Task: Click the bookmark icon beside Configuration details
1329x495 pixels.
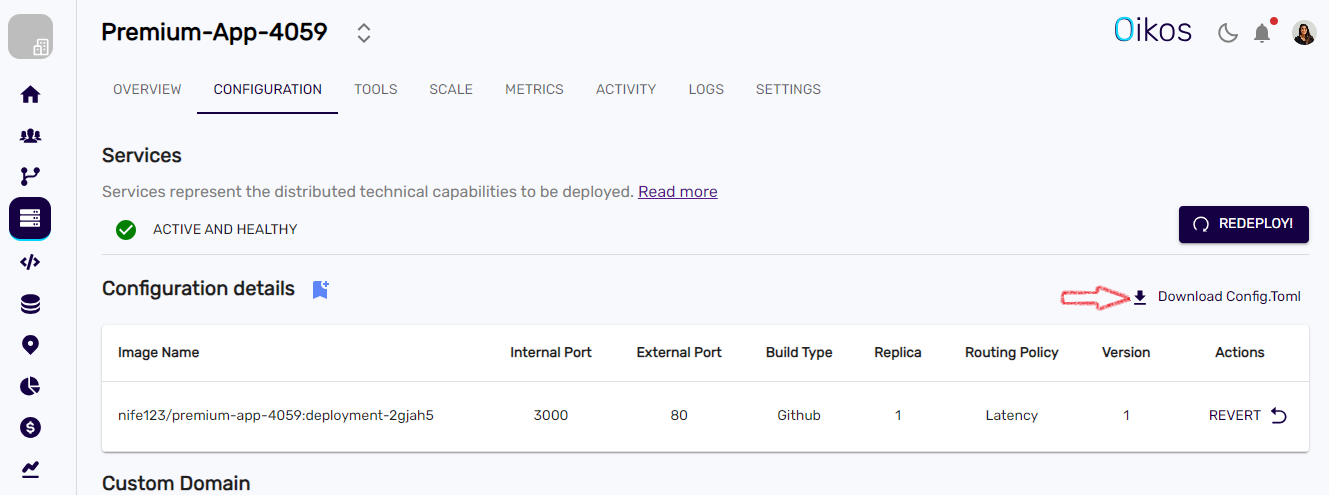Action: click(x=320, y=289)
